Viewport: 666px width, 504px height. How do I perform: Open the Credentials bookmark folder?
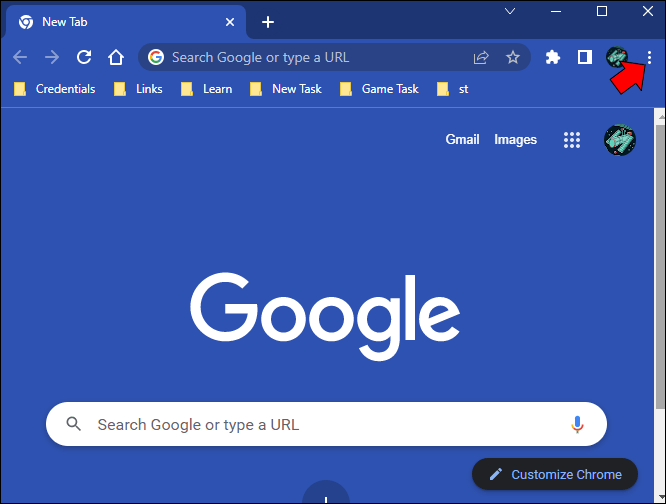pos(54,89)
